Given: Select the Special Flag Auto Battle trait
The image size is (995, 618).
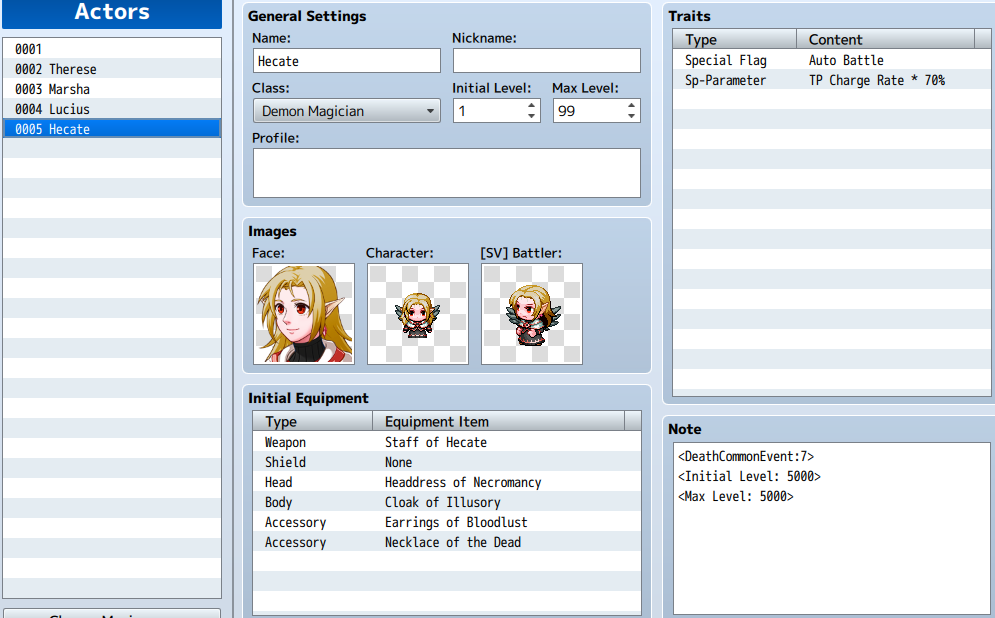Looking at the screenshot, I should 831,60.
